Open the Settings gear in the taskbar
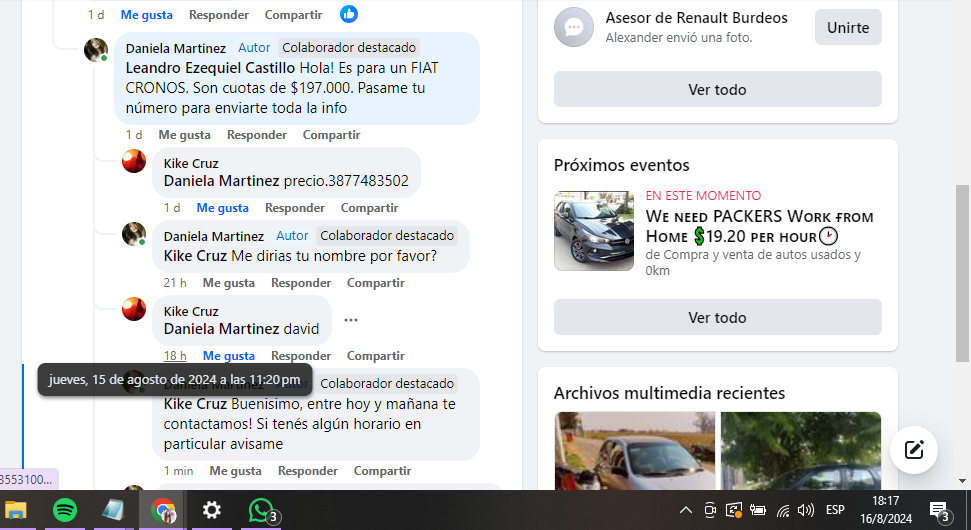The image size is (971, 530). point(212,511)
